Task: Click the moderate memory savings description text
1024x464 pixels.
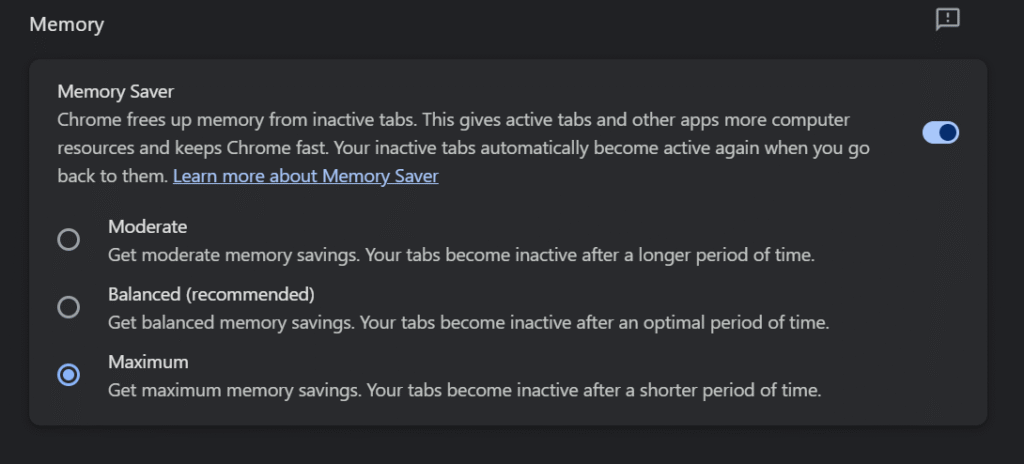Action: click(x=461, y=255)
